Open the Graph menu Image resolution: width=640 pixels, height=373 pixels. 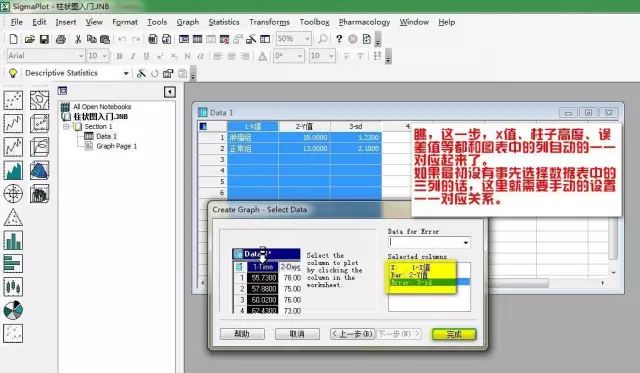188,22
